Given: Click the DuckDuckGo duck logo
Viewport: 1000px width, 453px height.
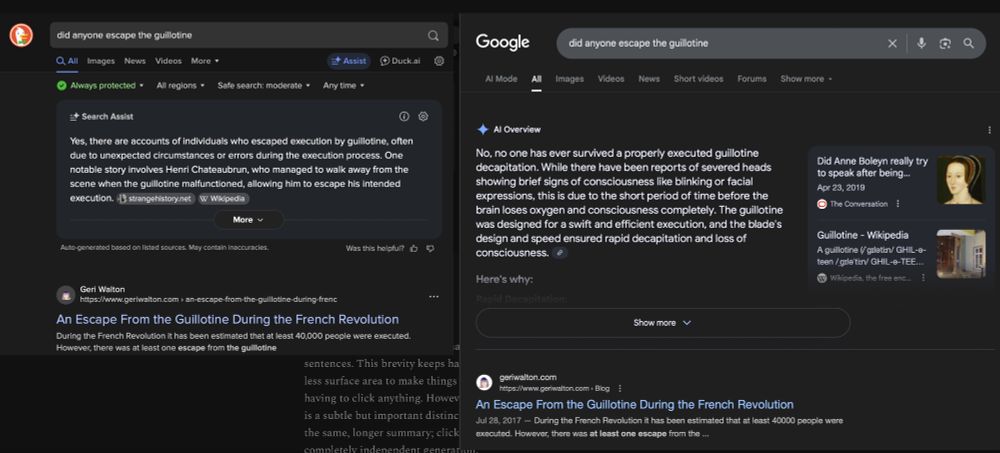Looking at the screenshot, I should tap(21, 35).
